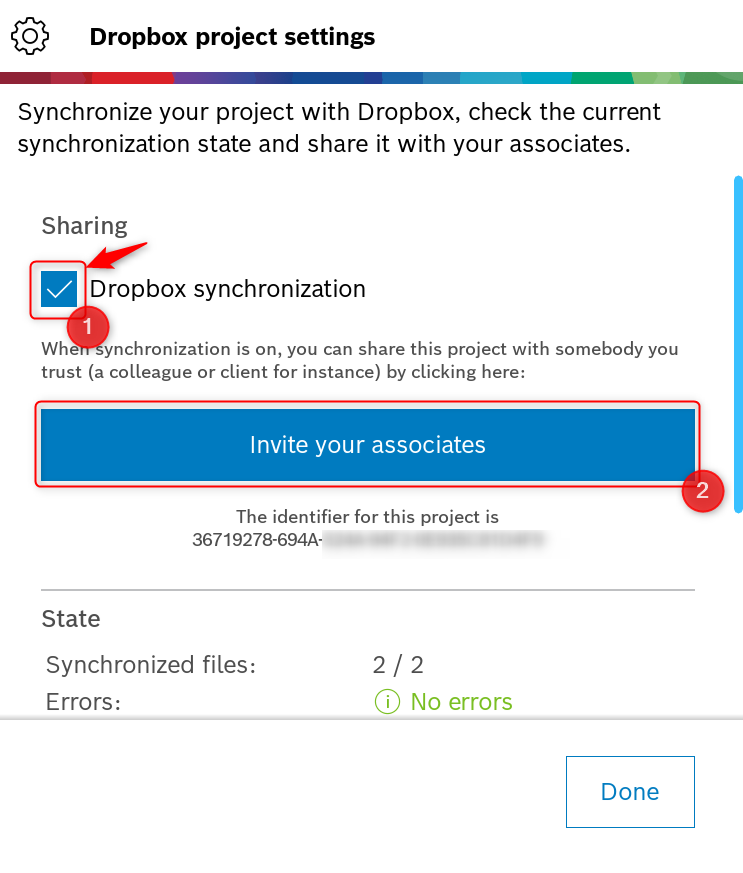Click the green "No errors" status text

461,702
